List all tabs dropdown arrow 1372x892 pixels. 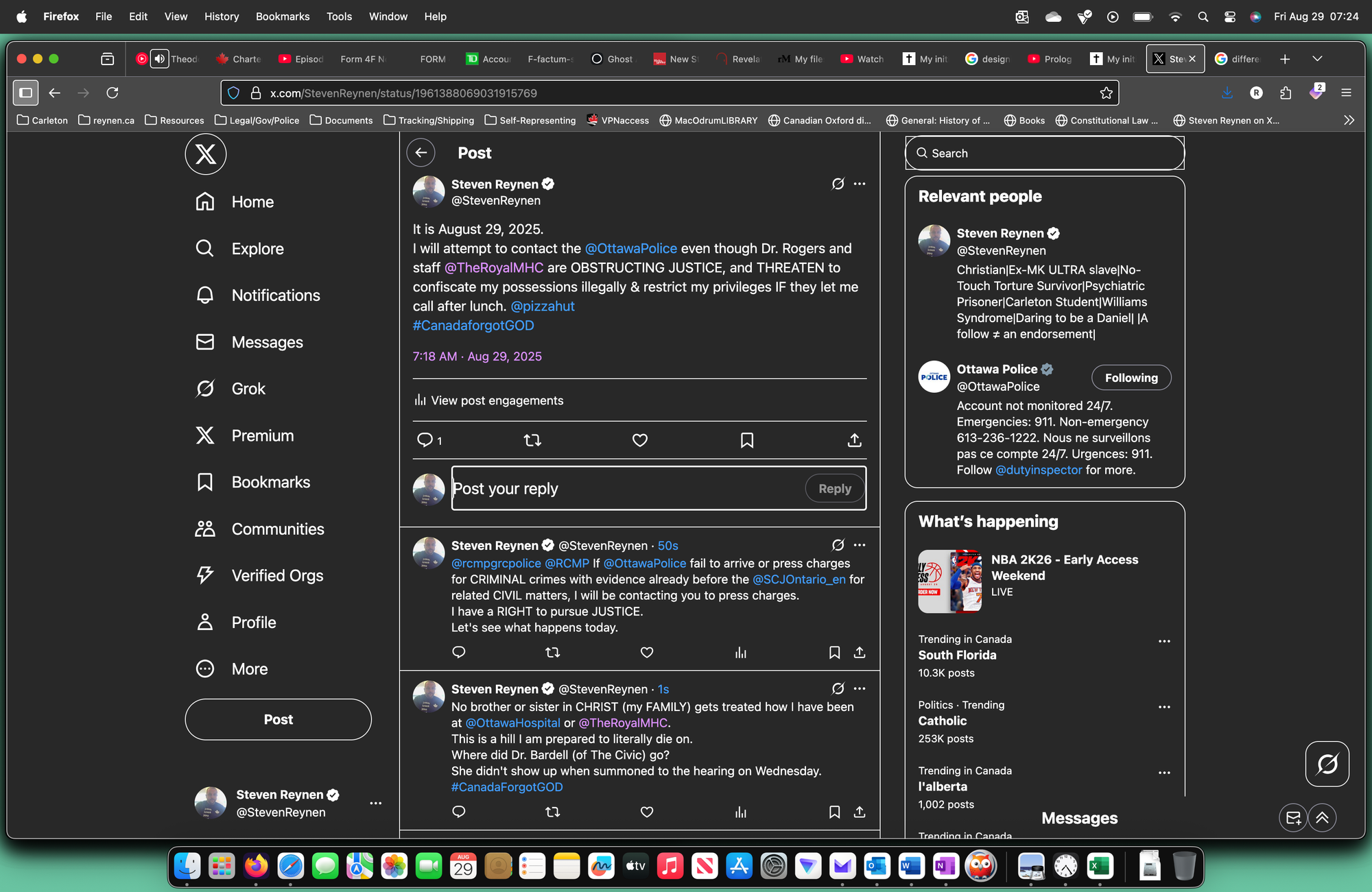pos(1317,59)
